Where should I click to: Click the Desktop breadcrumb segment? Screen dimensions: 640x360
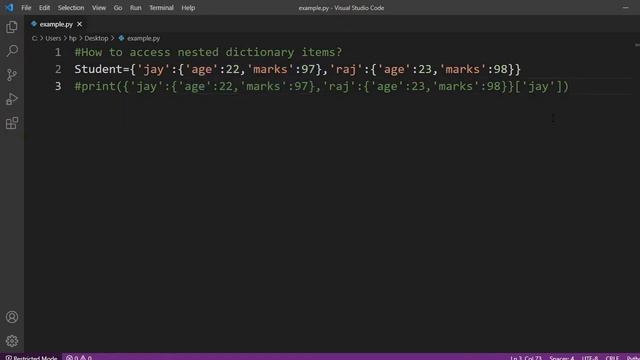tap(96, 38)
